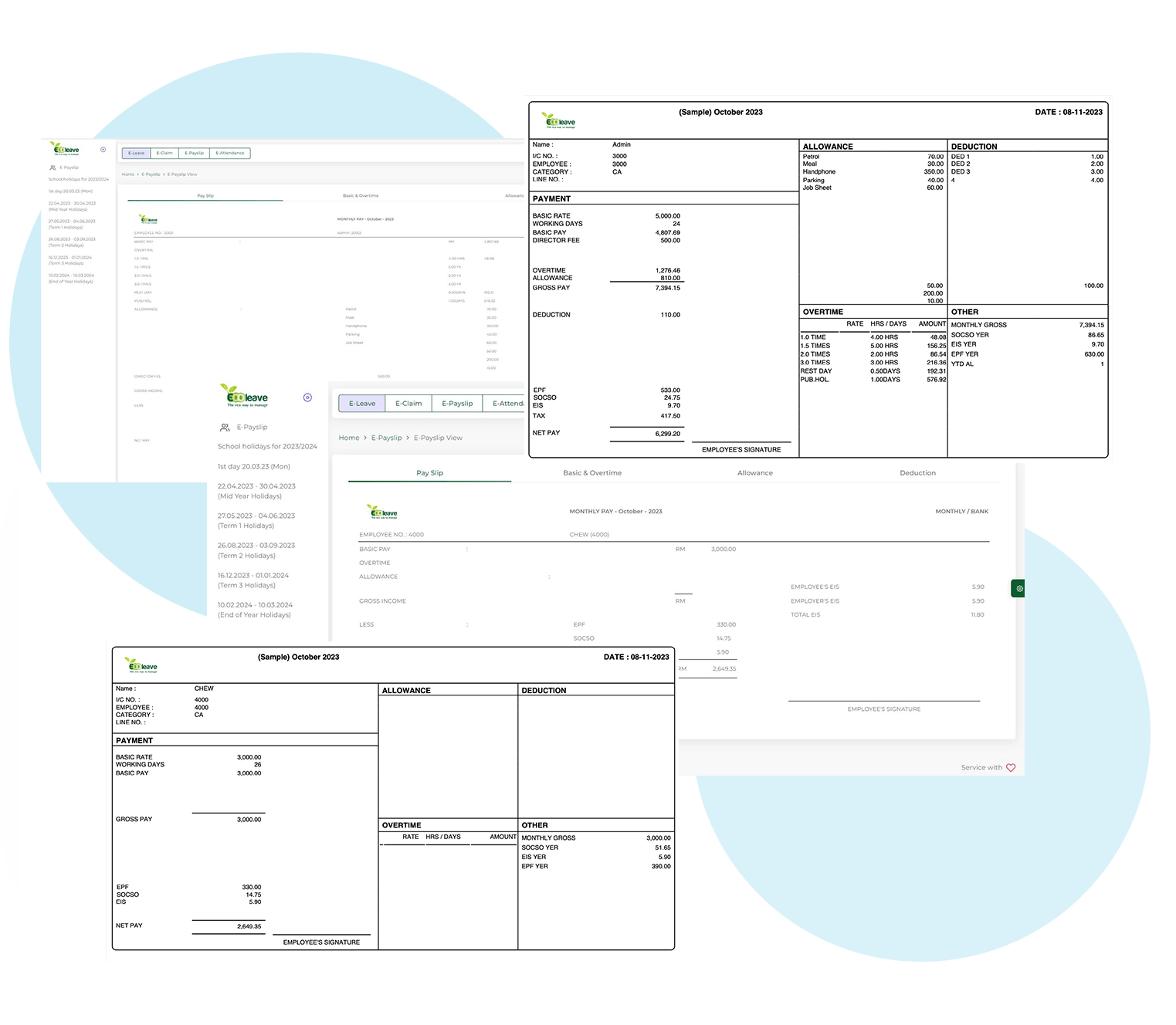
Task: Select the Pay Slip tab in the large window
Action: pos(430,472)
